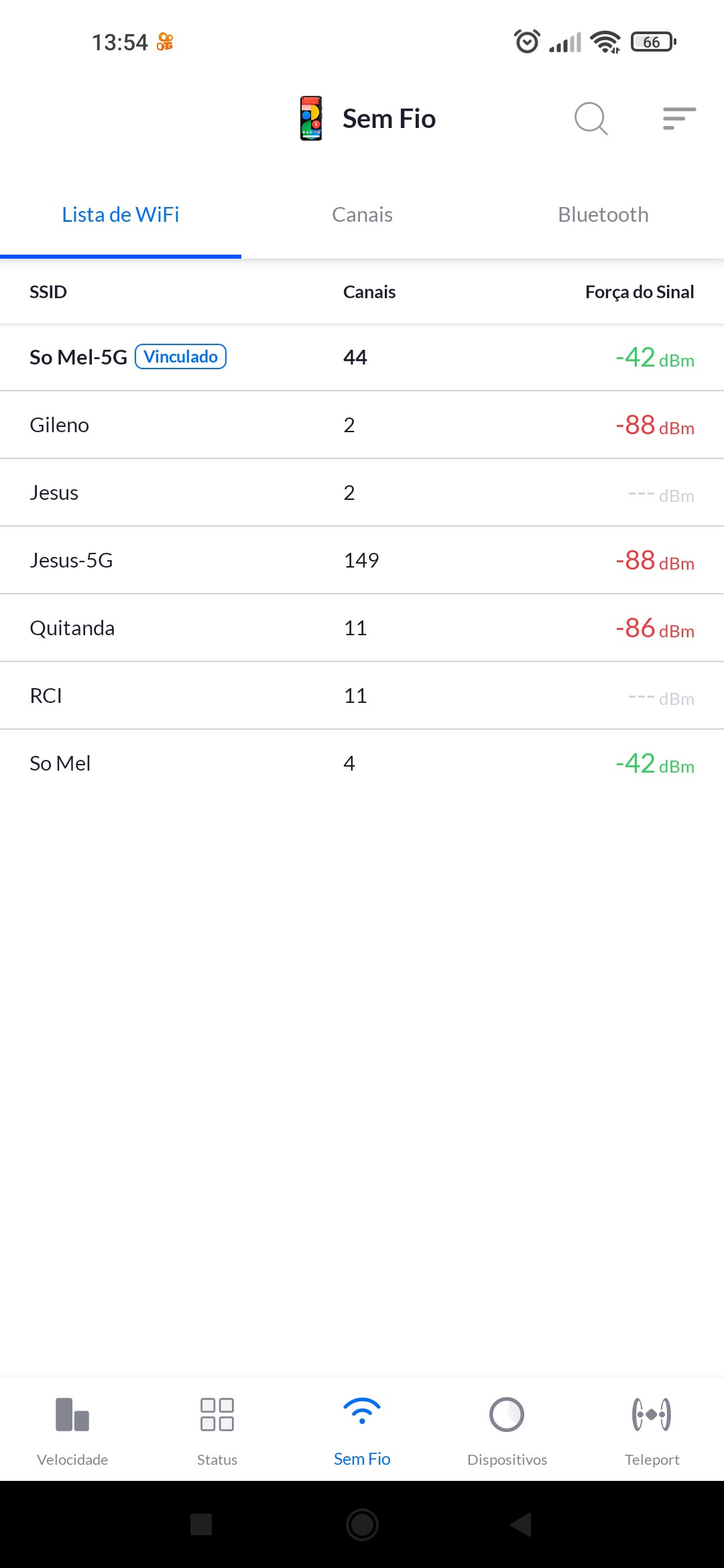The image size is (724, 1568).
Task: Select the Lista de WiFi tab
Action: point(121,215)
